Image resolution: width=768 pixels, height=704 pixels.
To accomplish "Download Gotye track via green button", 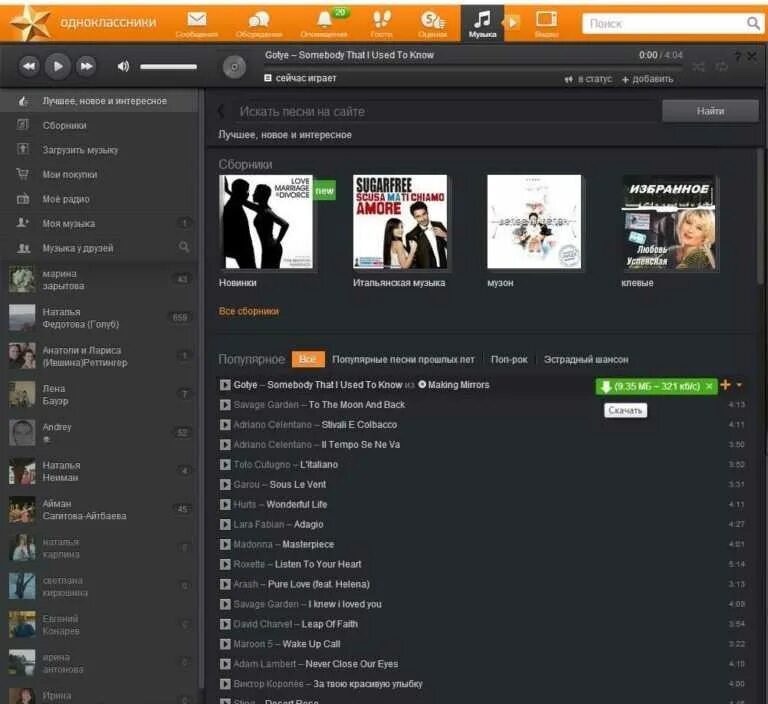I will pyautogui.click(x=651, y=387).
